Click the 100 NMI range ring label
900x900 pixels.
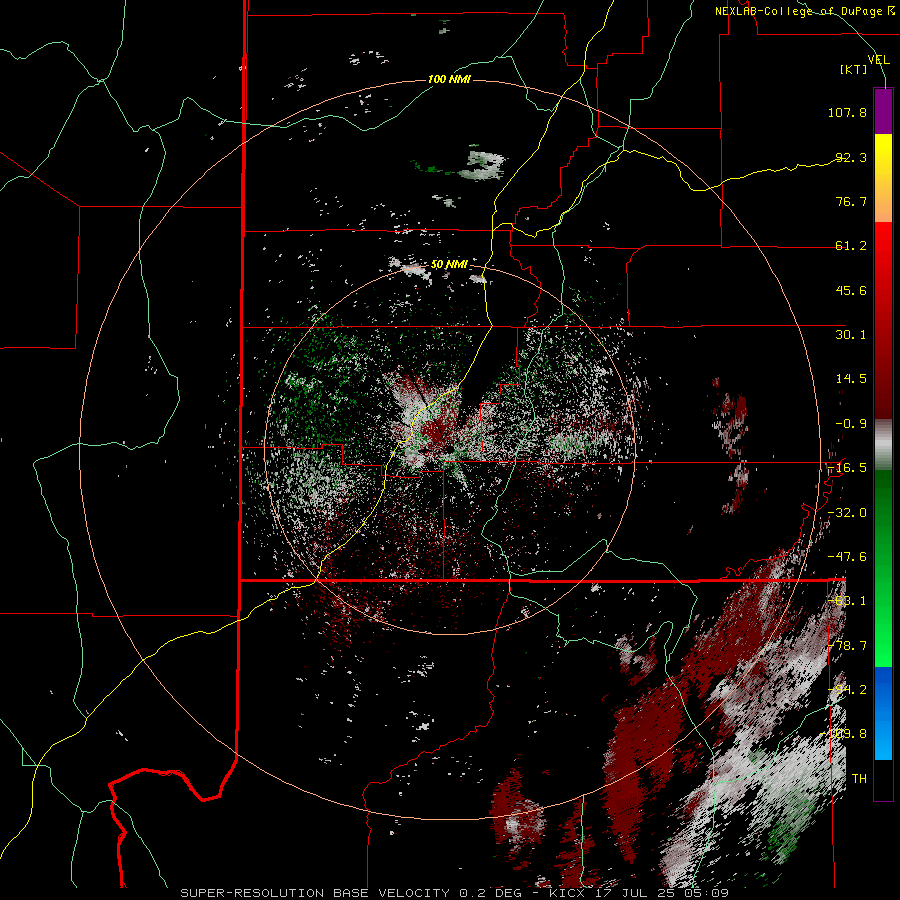point(449,79)
